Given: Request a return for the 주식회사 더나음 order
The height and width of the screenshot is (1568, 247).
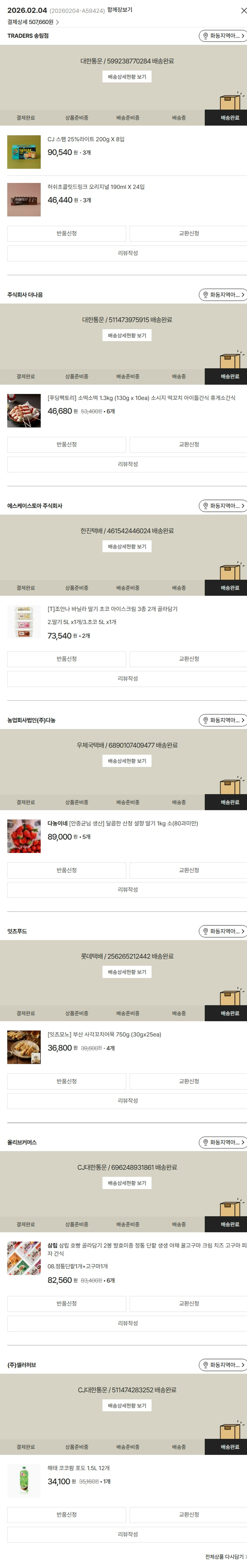Looking at the screenshot, I should point(66,444).
